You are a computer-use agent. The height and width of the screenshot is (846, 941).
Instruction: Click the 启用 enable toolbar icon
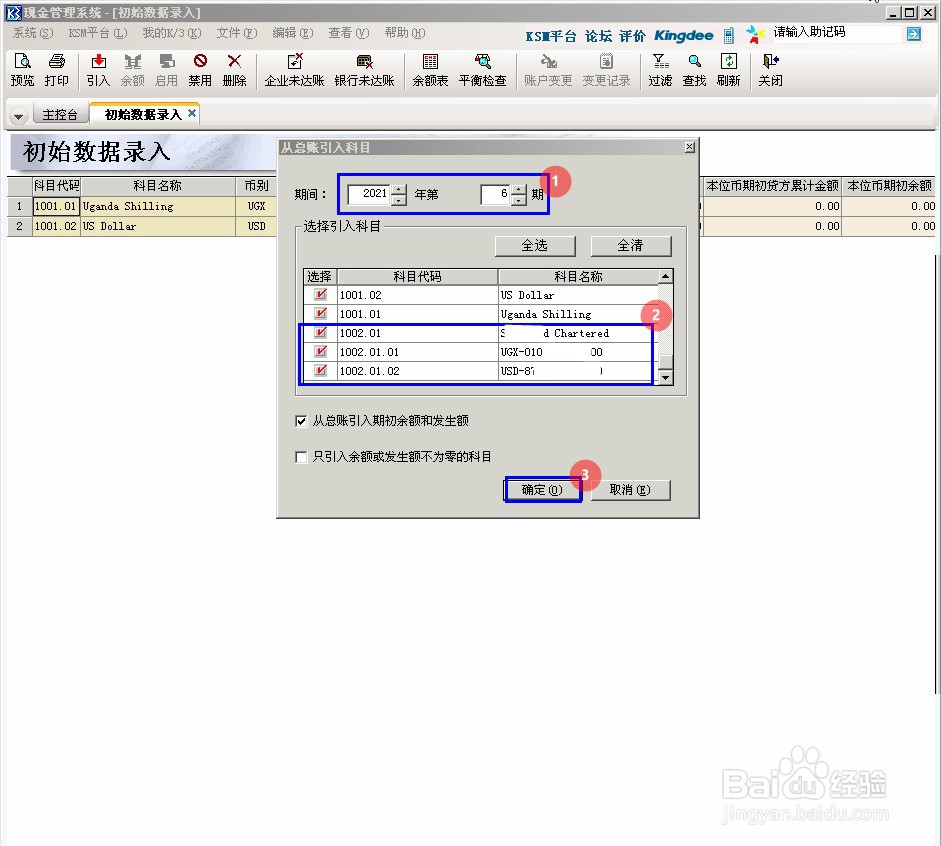166,70
